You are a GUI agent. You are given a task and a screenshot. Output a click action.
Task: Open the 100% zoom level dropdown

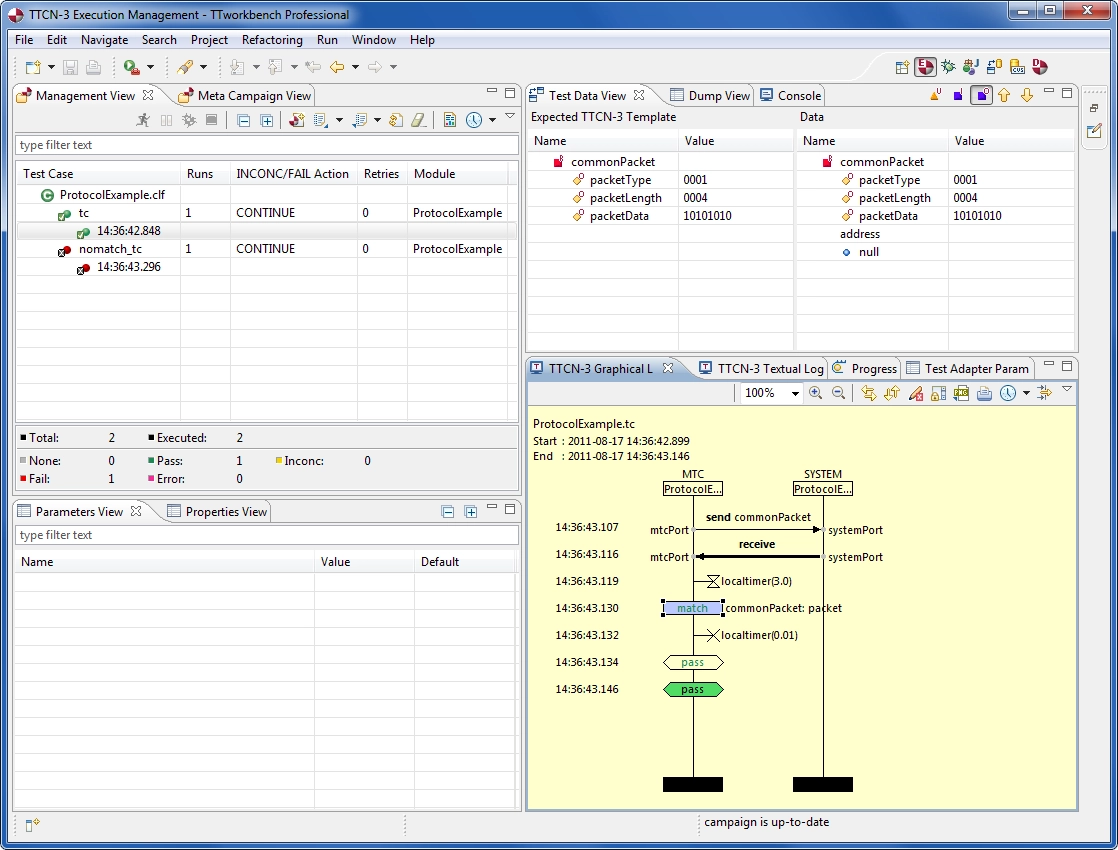pyautogui.click(x=795, y=394)
